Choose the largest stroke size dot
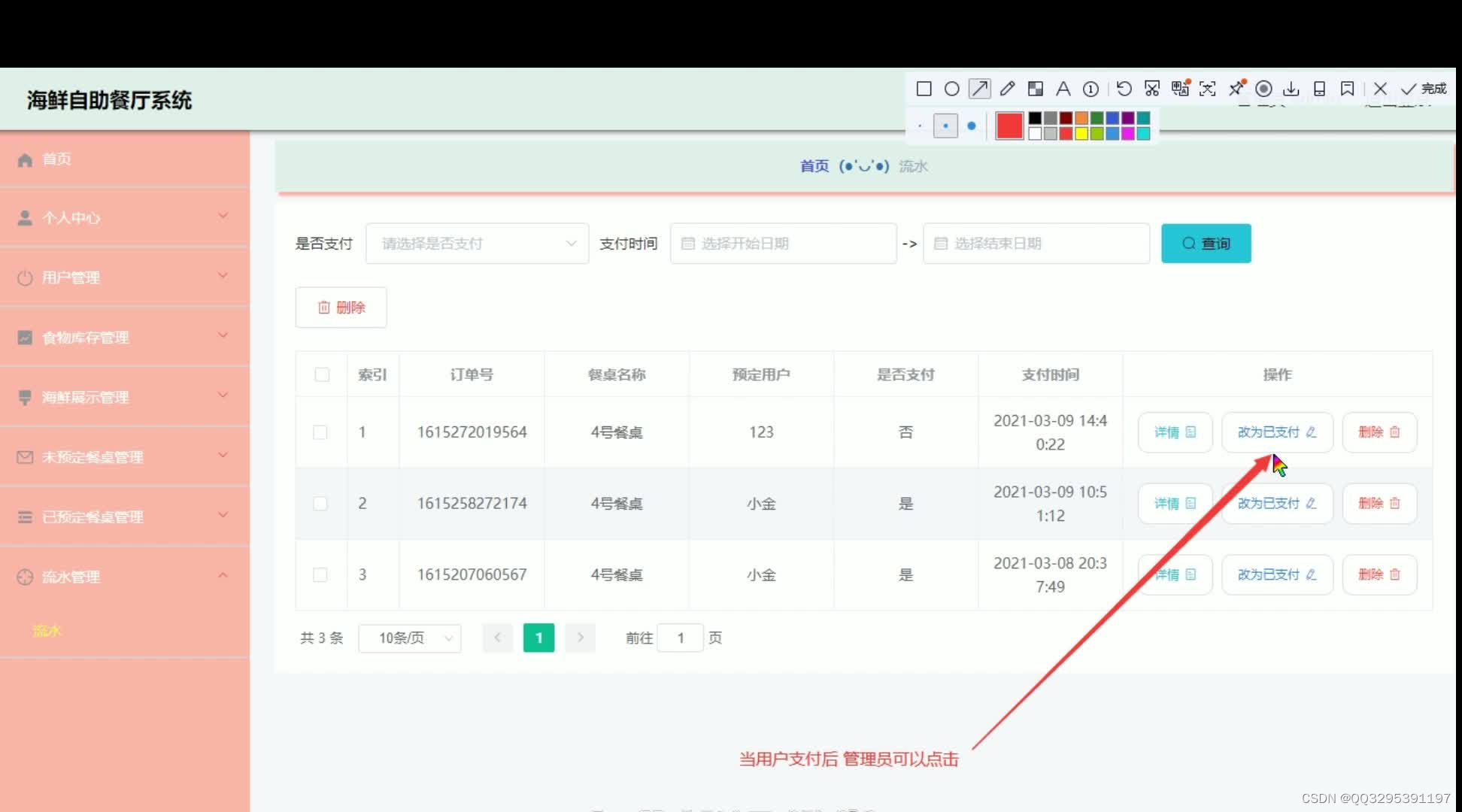This screenshot has width=1462, height=812. click(972, 126)
